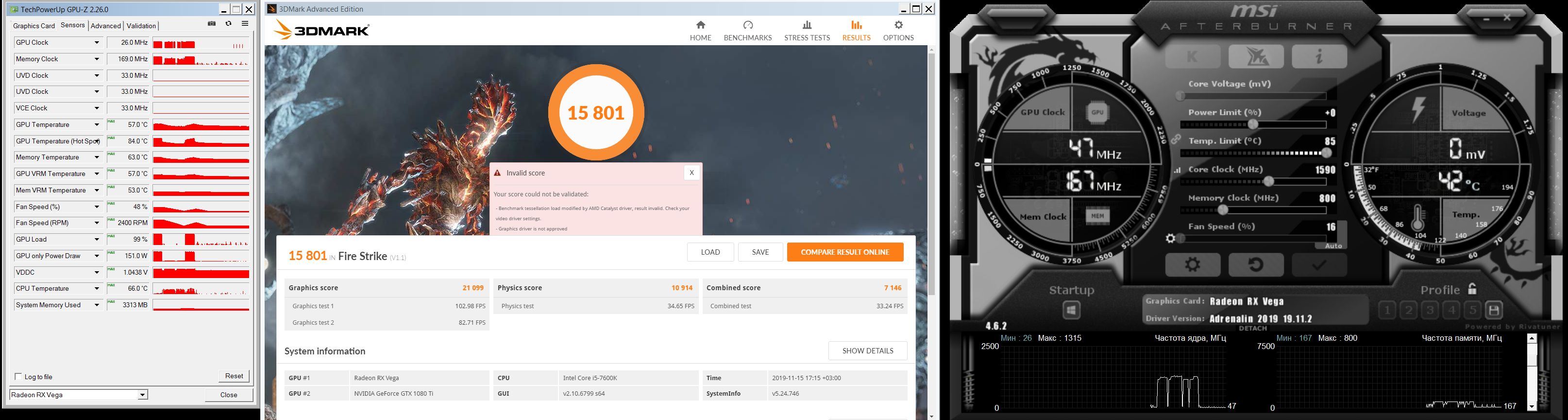Click the GPU chip icon in the Afterburner gauge
Screen dimensions: 1568x420
click(1097, 112)
